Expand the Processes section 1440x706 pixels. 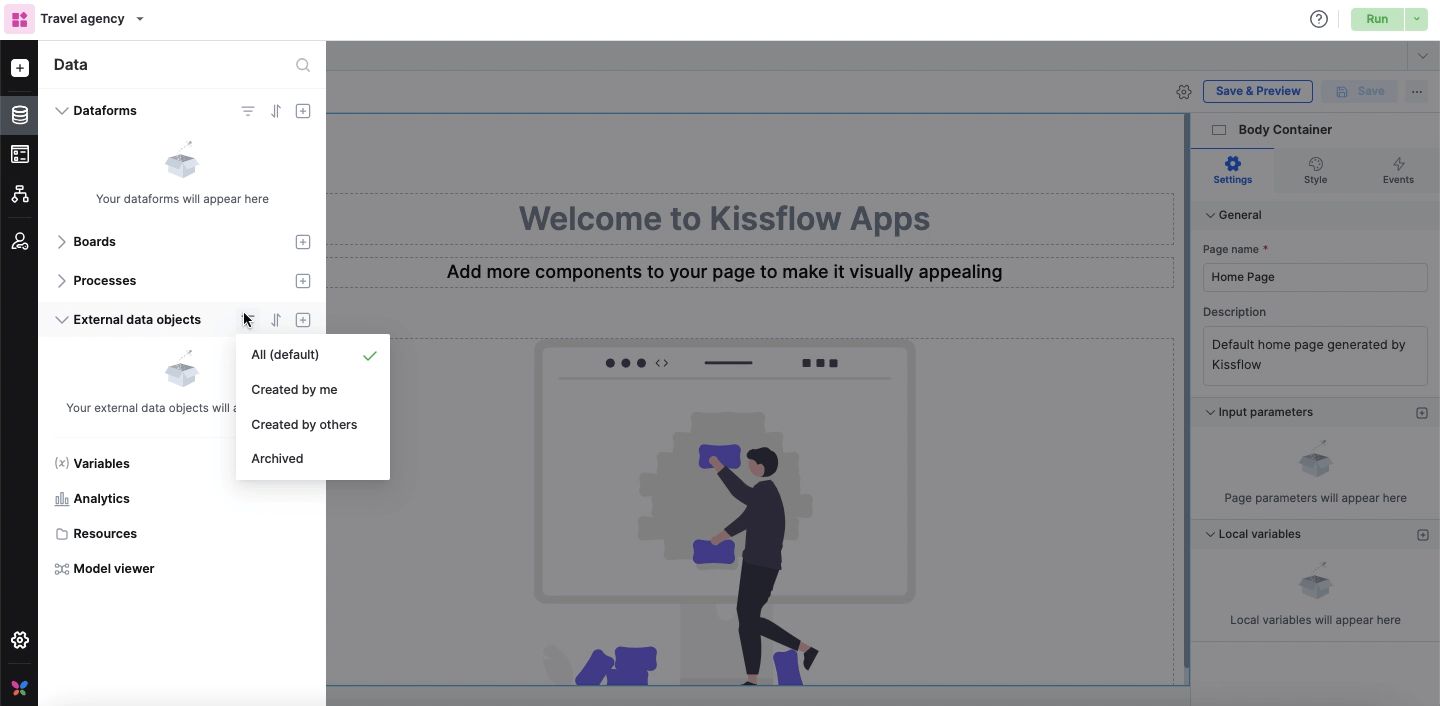point(62,281)
